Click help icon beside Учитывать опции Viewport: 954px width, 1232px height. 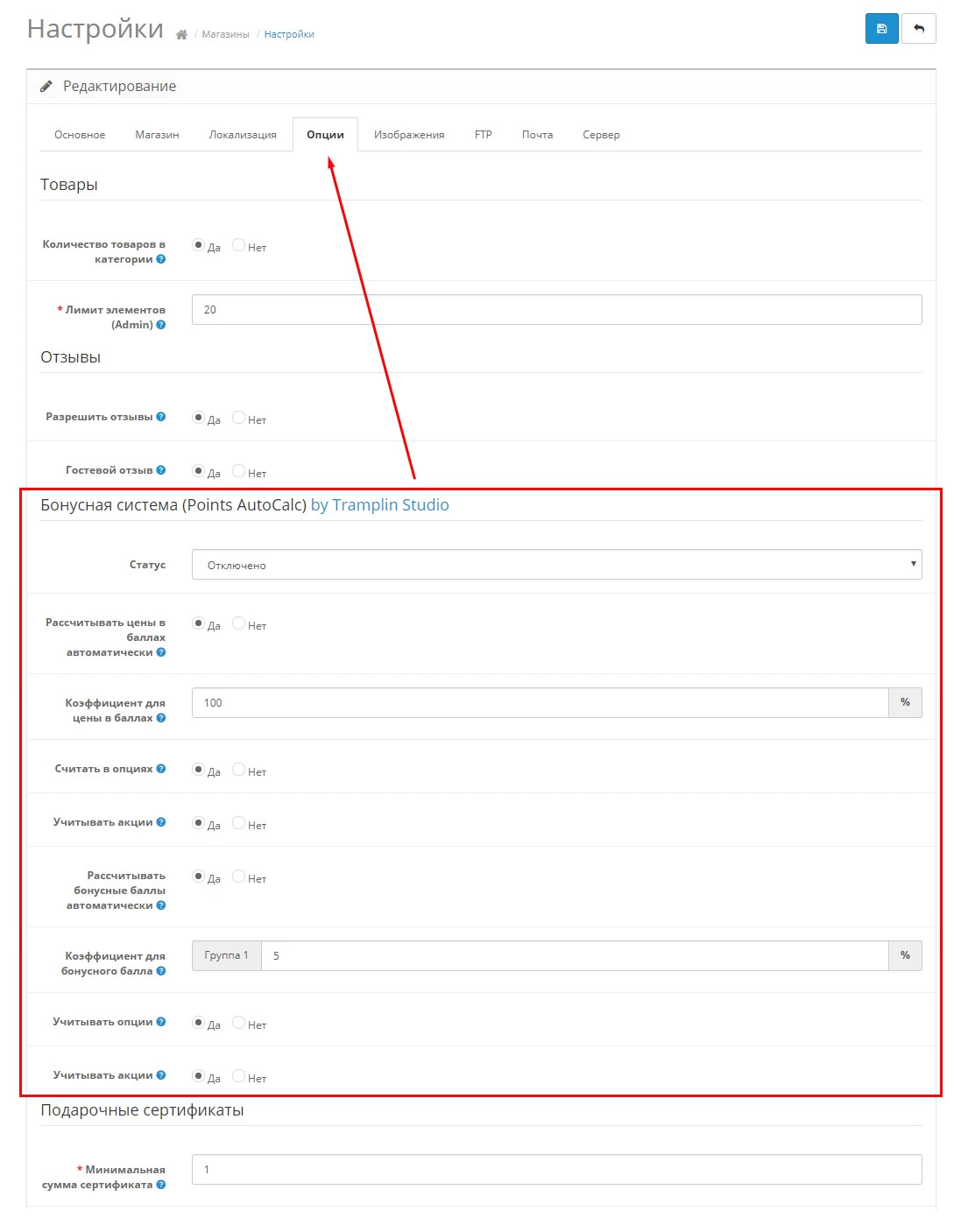tap(160, 1022)
